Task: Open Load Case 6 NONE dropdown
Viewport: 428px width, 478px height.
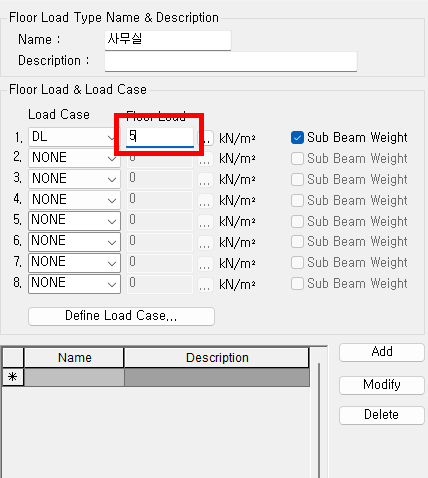Action: point(74,241)
